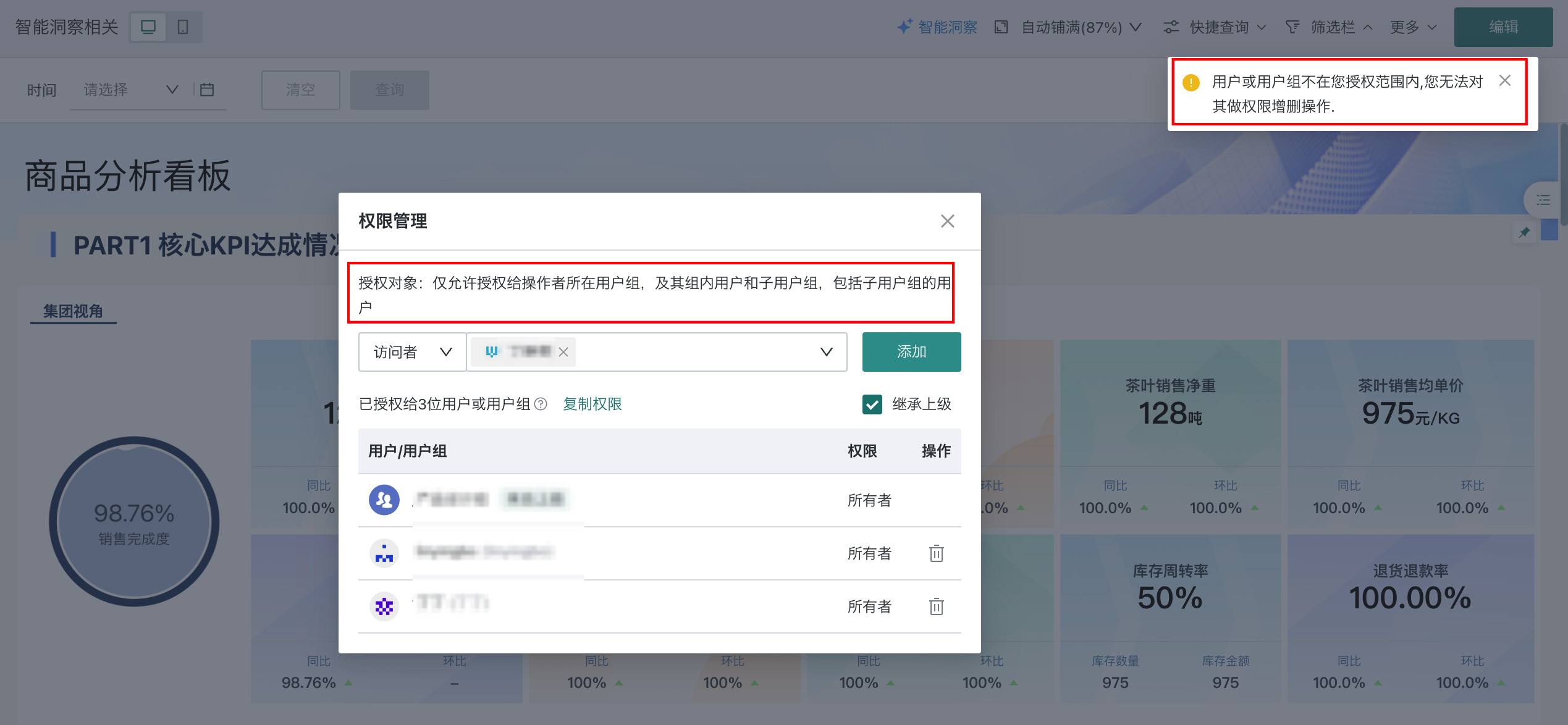
Task: Remove the selected user tag in selector
Action: 563,352
